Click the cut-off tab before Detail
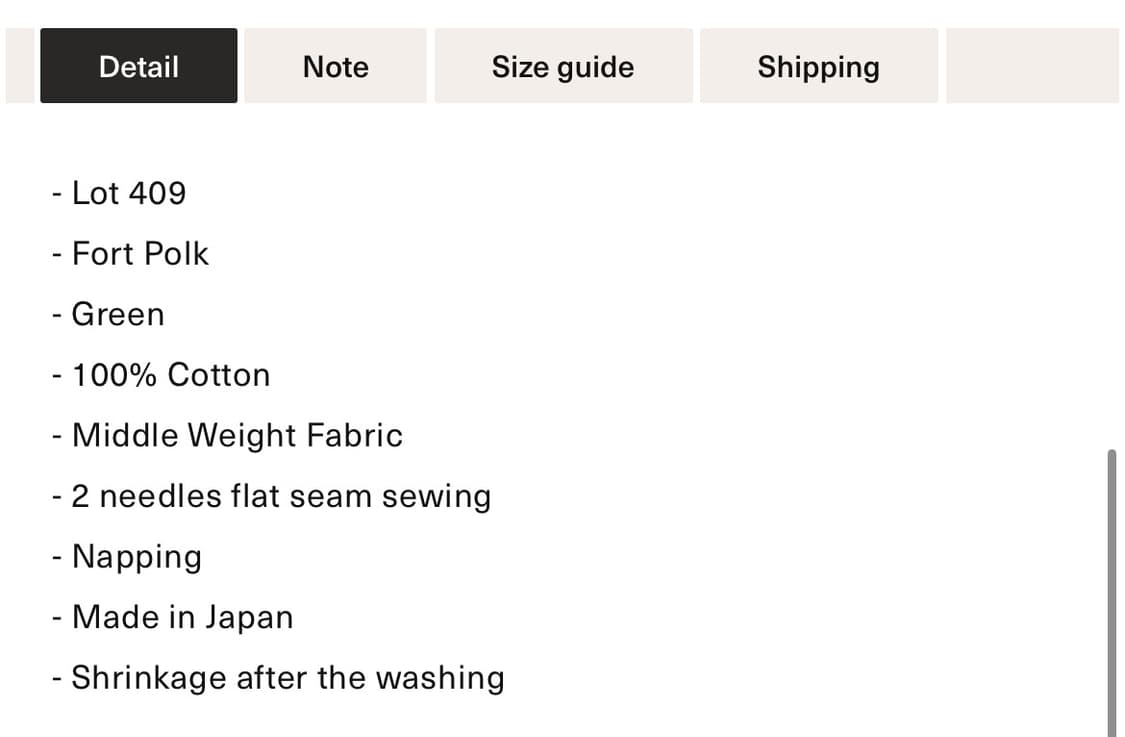1125x737 pixels. coord(19,66)
